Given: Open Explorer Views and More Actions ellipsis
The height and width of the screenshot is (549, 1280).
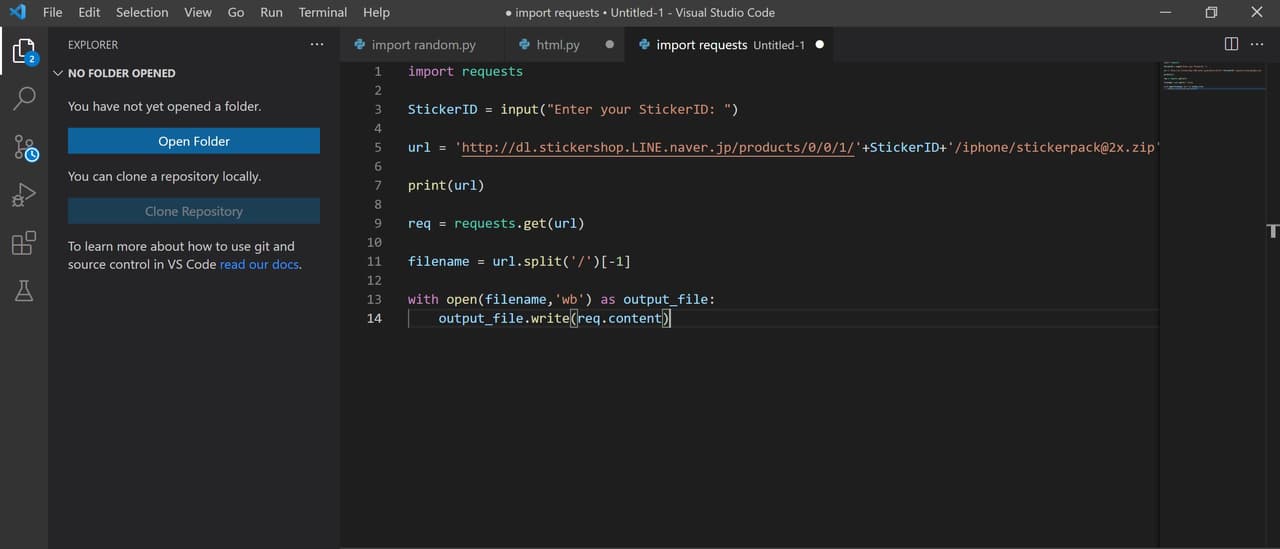Looking at the screenshot, I should tap(317, 44).
